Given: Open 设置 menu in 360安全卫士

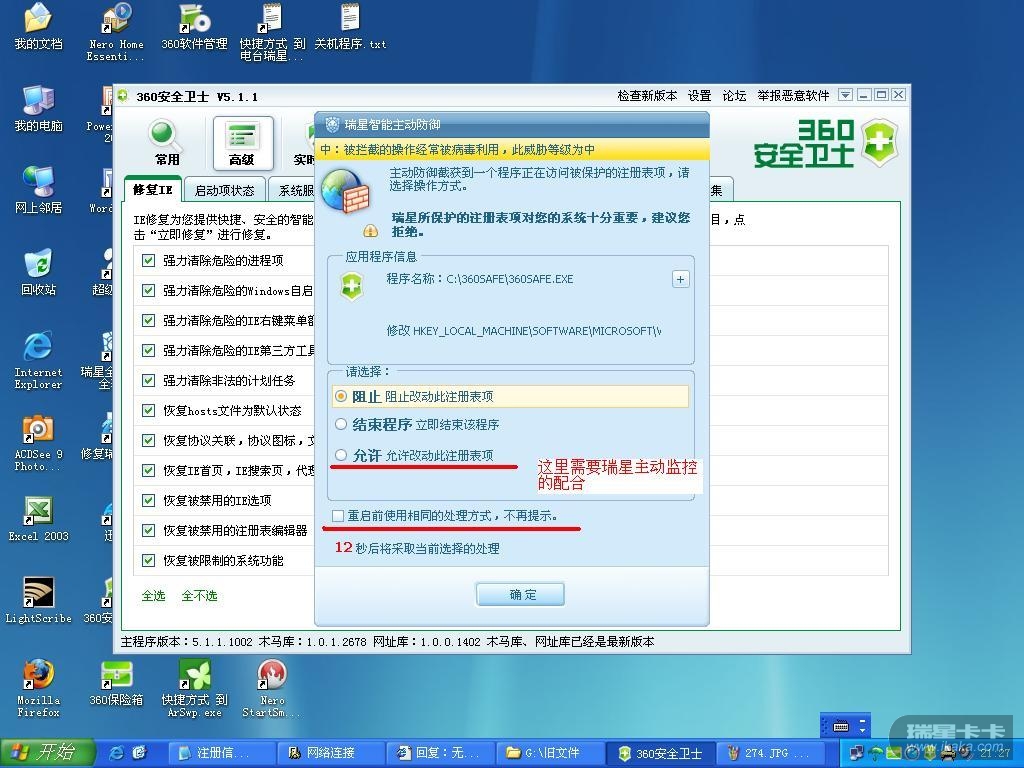Looking at the screenshot, I should (x=699, y=96).
